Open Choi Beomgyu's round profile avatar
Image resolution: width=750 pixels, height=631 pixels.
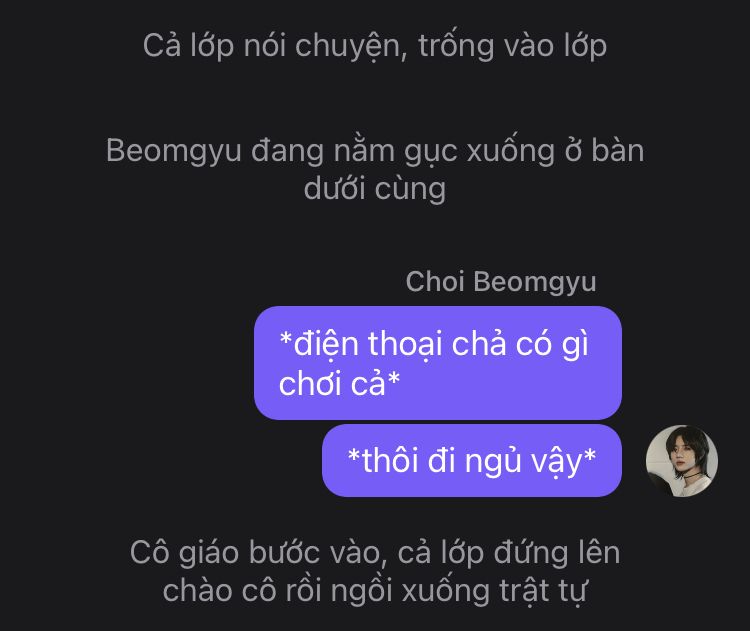[682, 461]
